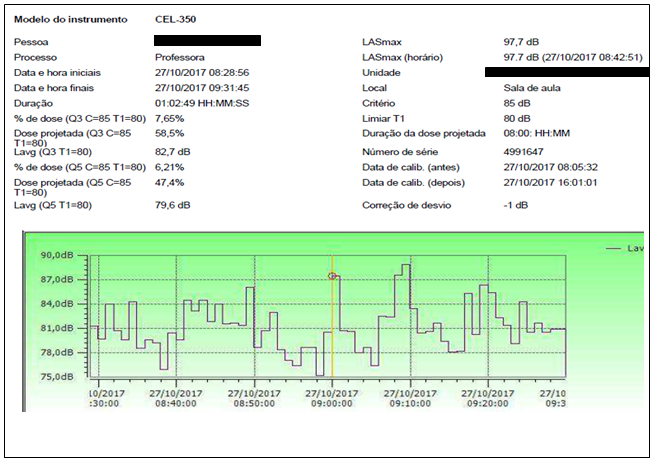652x462 pixels.
Task: Click the redacted Pessoa name field
Action: (208, 41)
